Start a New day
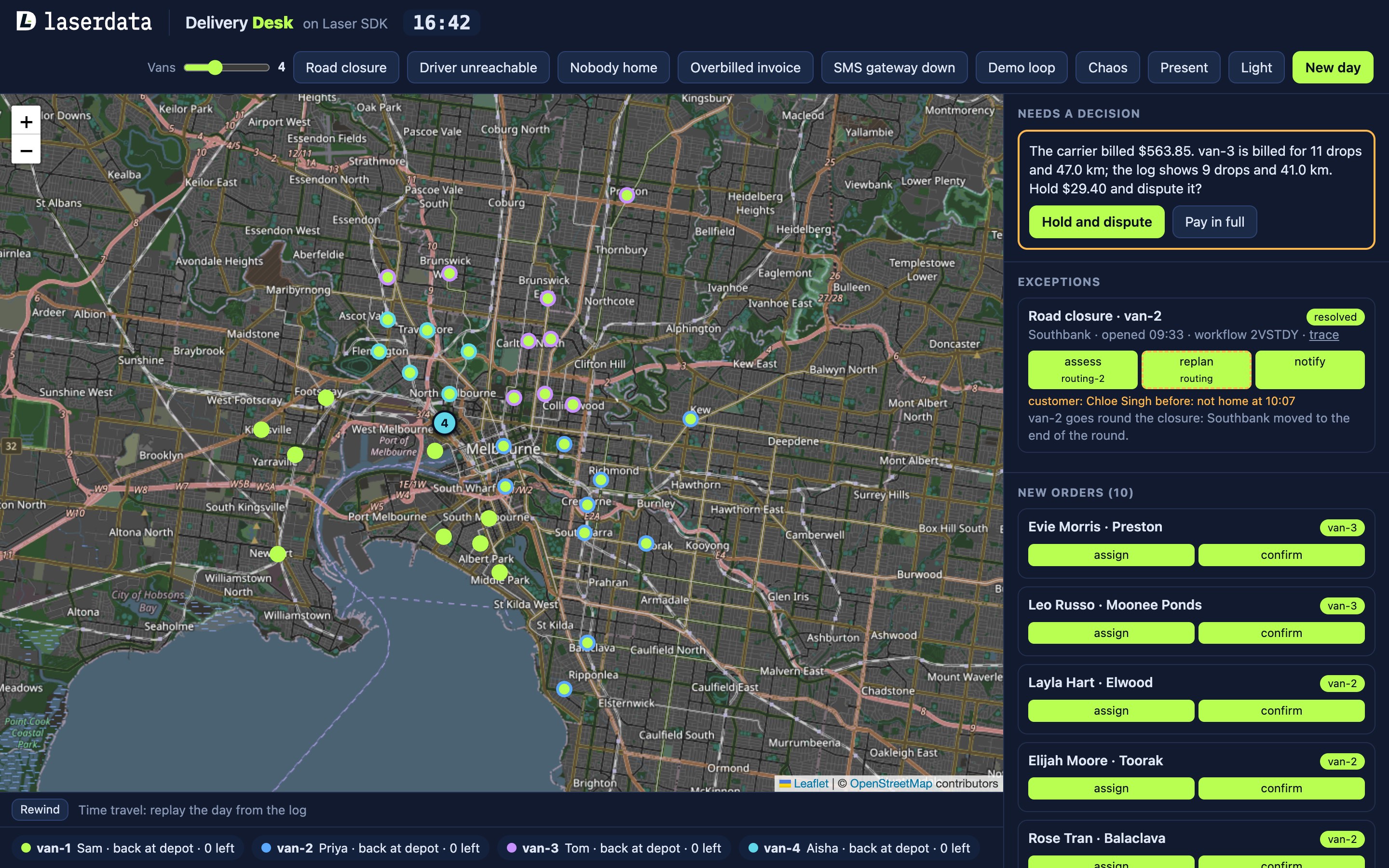The height and width of the screenshot is (868, 1389). tap(1333, 67)
